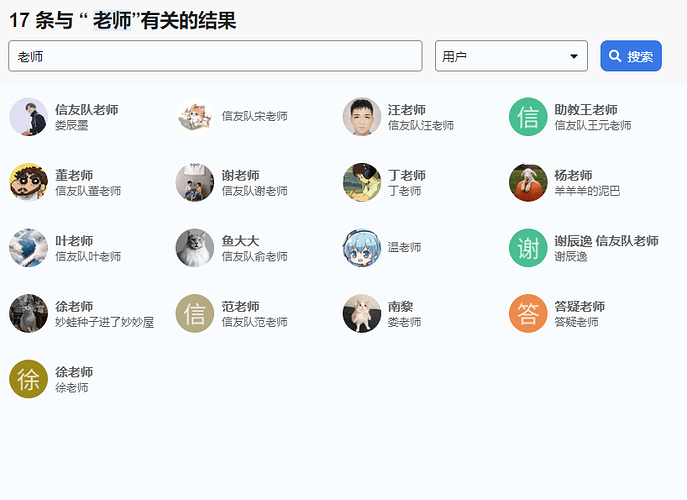Image resolution: width=687 pixels, height=500 pixels.
Task: Click subtitle 信友队谢老师
Action: [255, 191]
